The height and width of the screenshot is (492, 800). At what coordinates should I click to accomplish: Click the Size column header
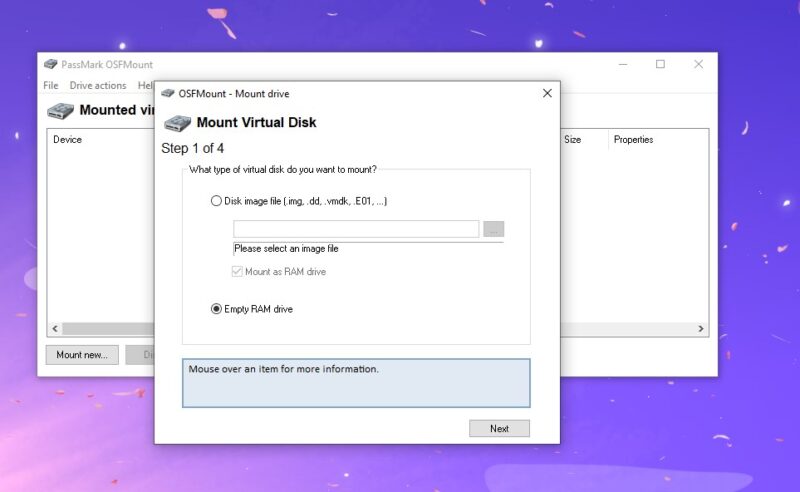[x=572, y=139]
